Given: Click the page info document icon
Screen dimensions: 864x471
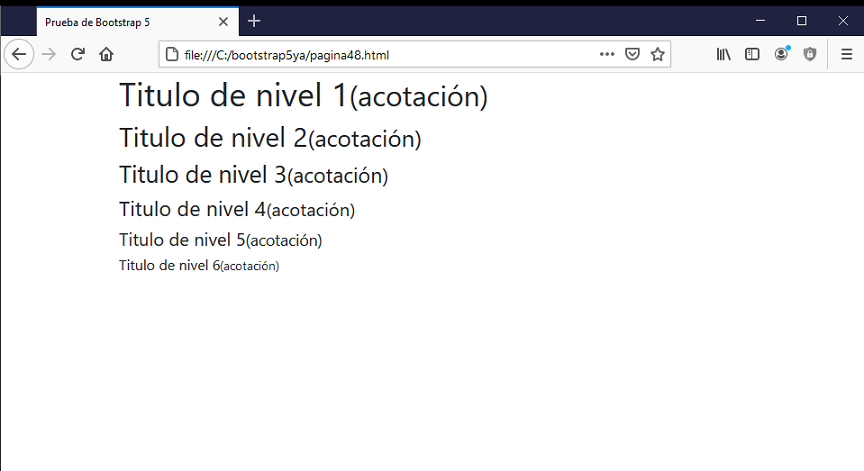Looking at the screenshot, I should [172, 55].
